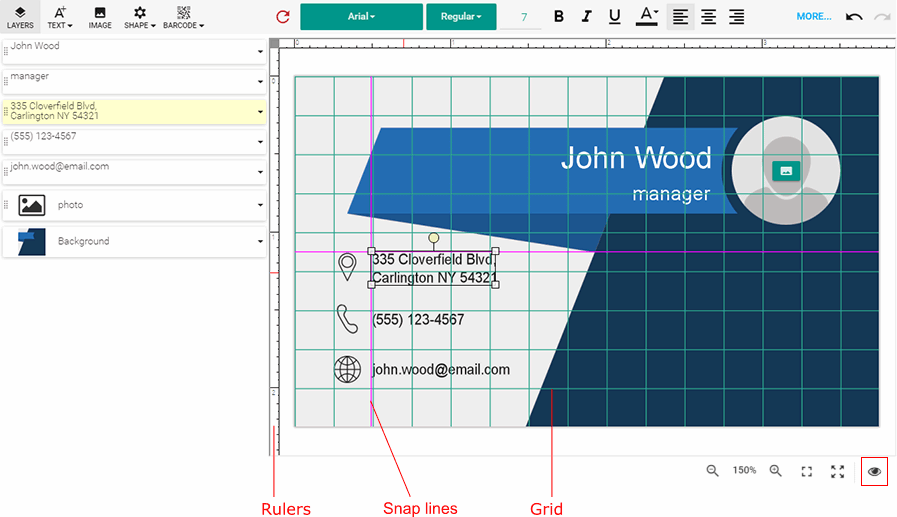Click the ruler origin corner square

[x=274, y=43]
